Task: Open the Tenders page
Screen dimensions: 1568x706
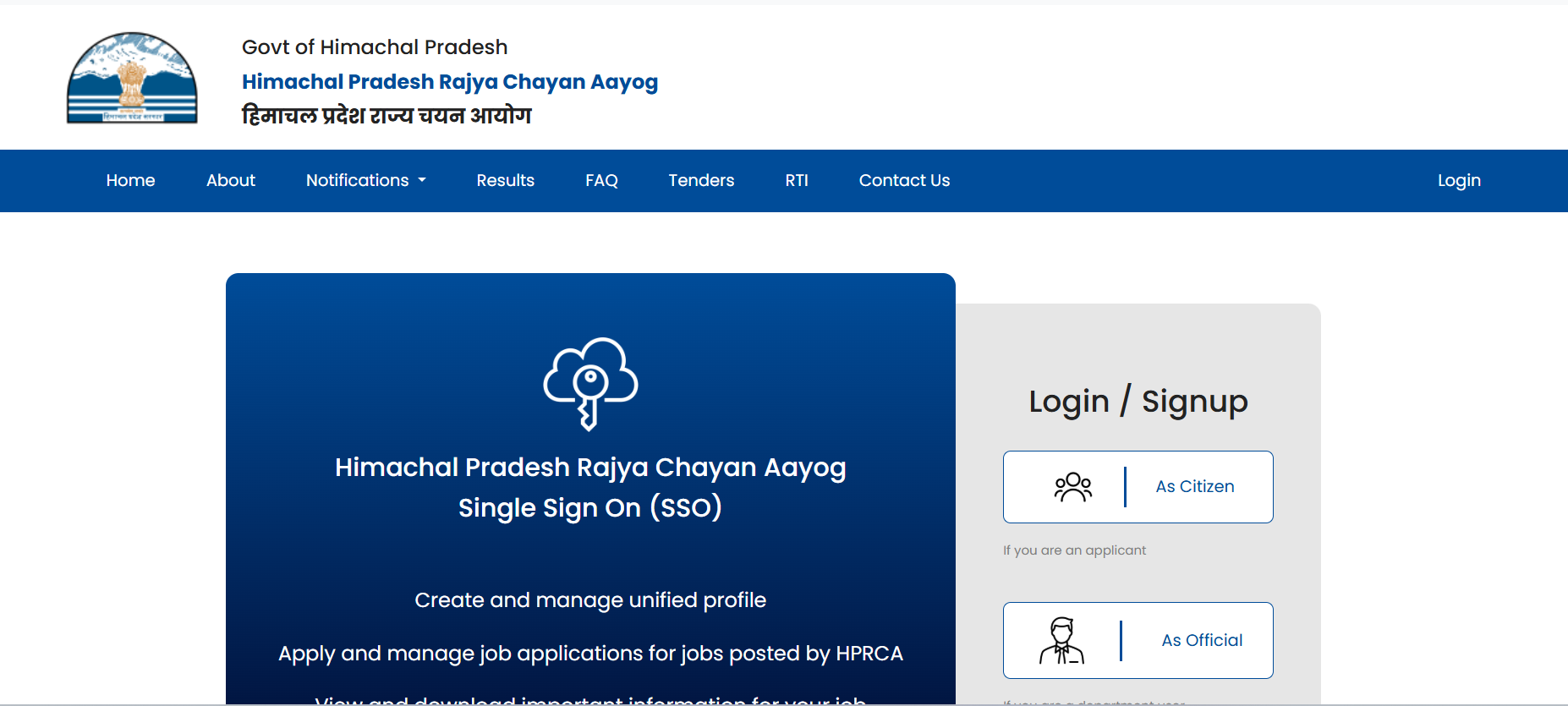Action: pyautogui.click(x=701, y=180)
